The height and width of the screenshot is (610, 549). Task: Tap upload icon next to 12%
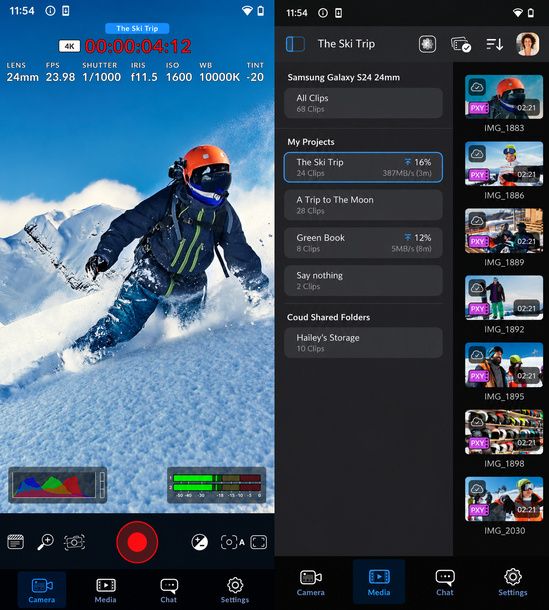pyautogui.click(x=407, y=237)
